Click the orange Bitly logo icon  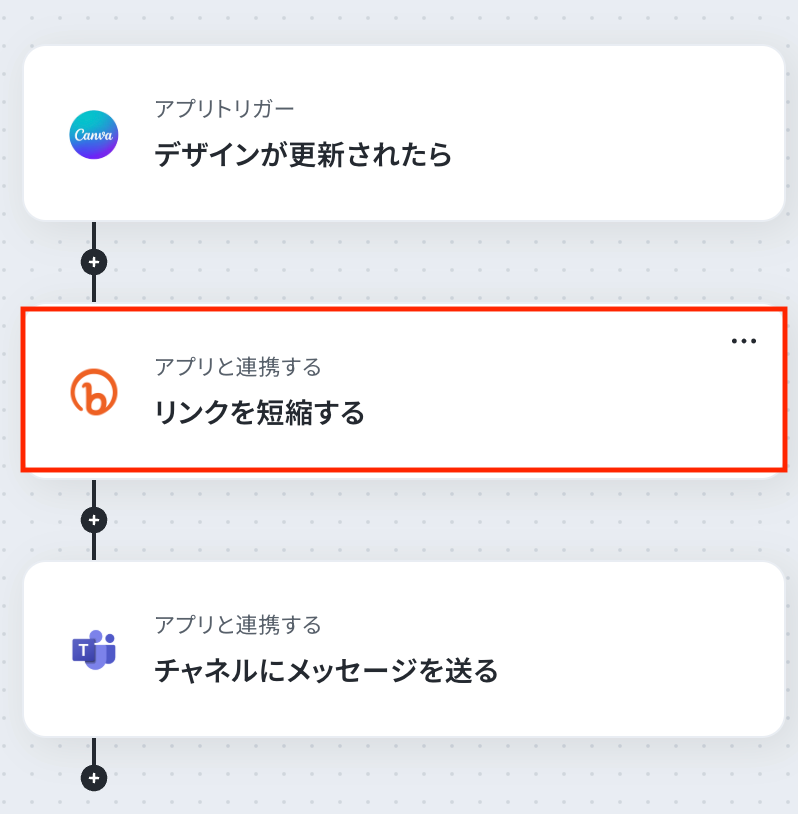[x=94, y=392]
